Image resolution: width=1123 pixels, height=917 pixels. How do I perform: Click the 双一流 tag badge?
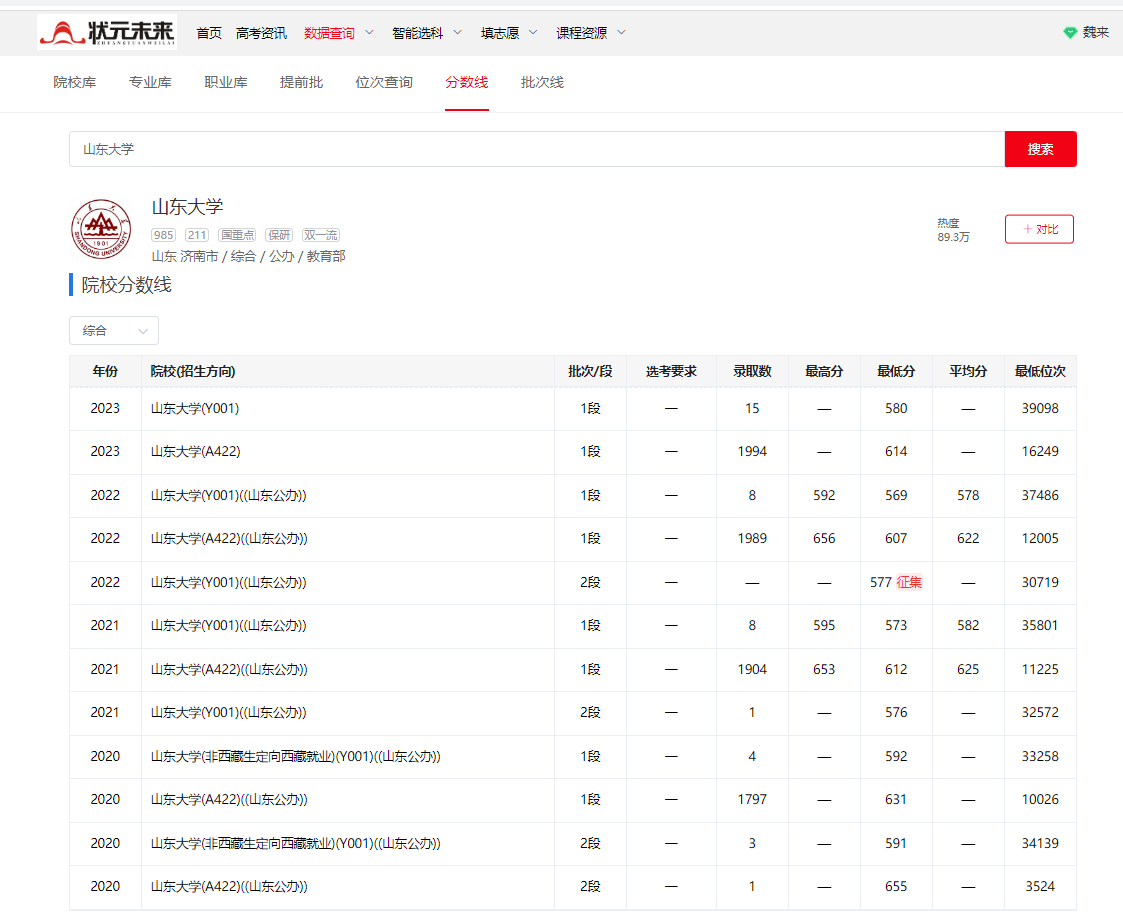321,235
